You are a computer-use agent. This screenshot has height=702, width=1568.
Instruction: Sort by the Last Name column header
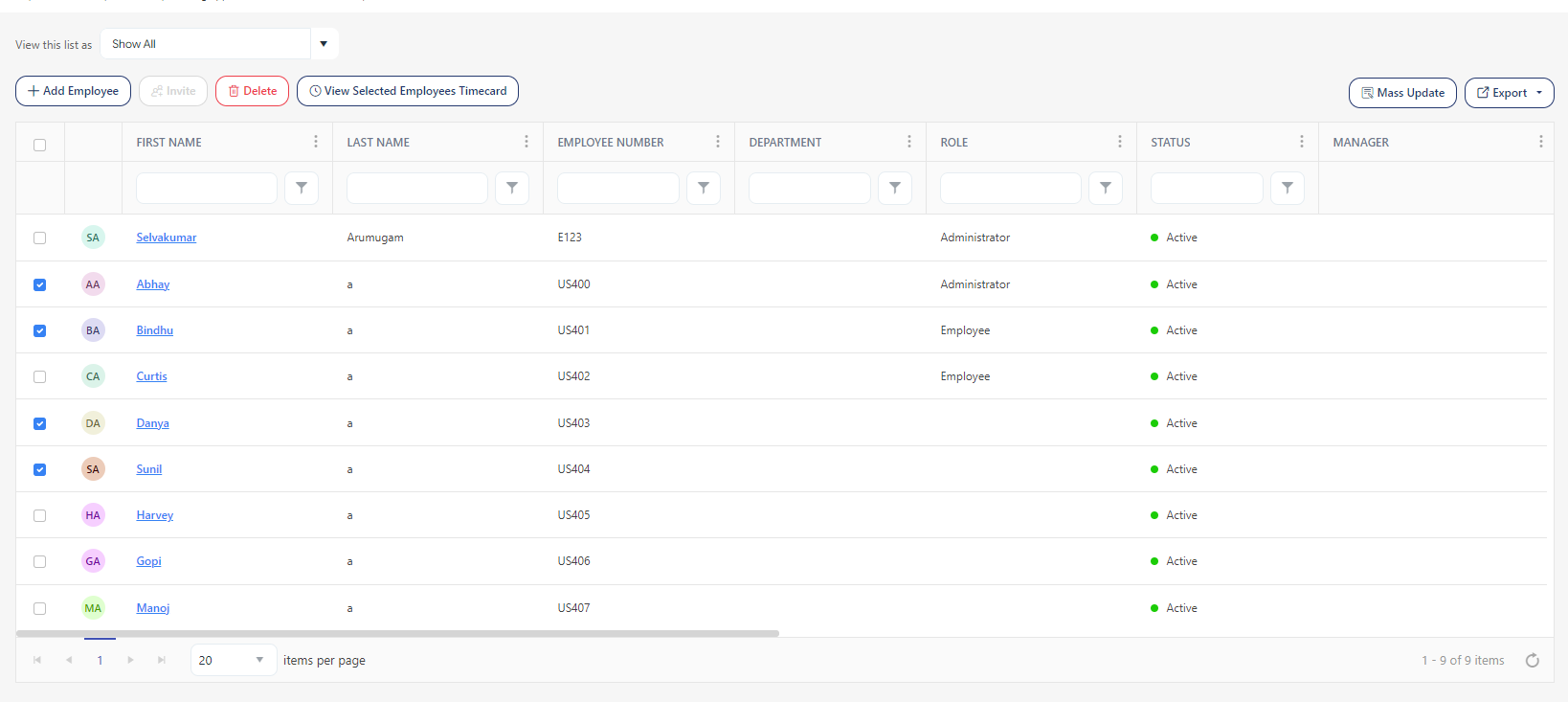(x=378, y=143)
